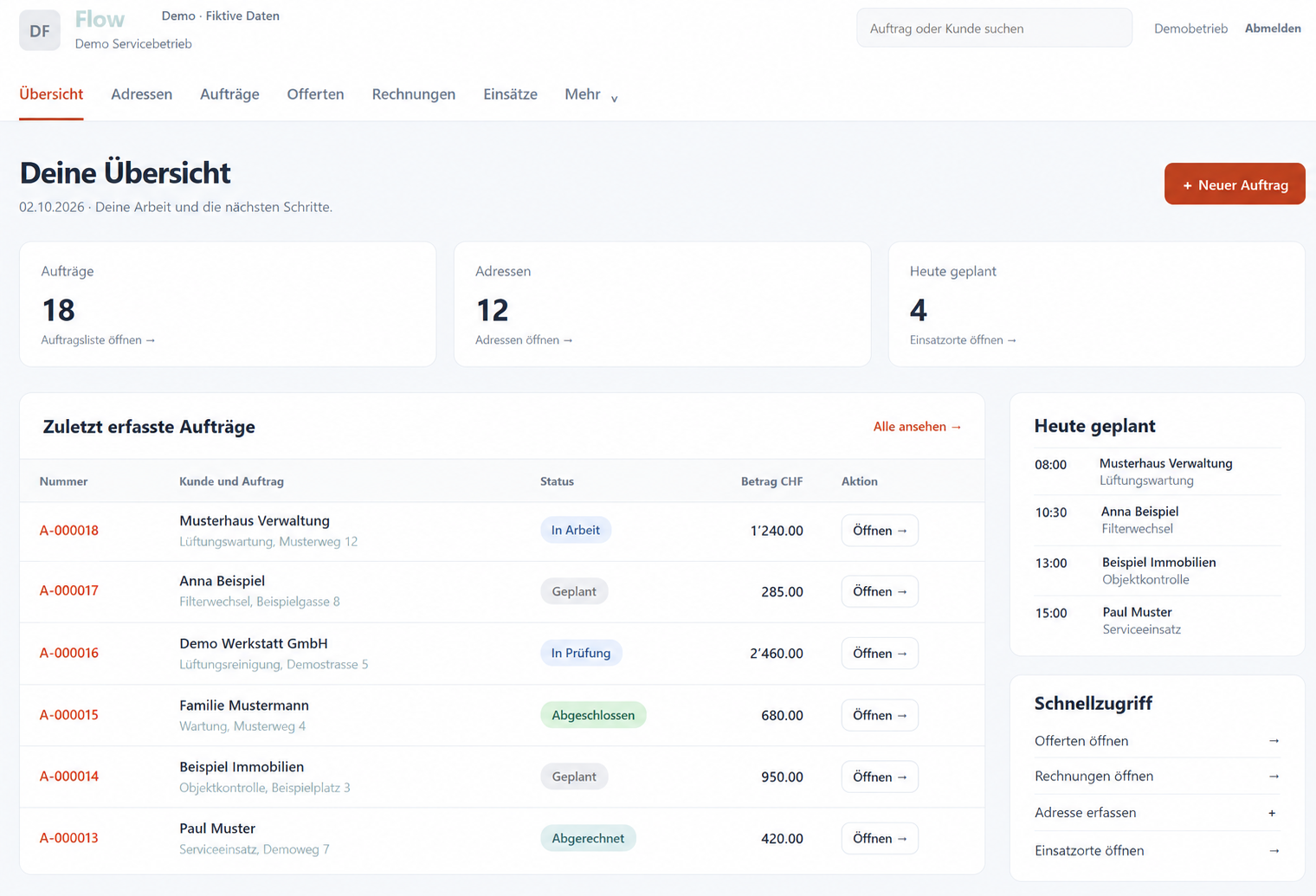
Task: Open Einsatzorte öffnen in Schnellzugriff
Action: 1158,851
